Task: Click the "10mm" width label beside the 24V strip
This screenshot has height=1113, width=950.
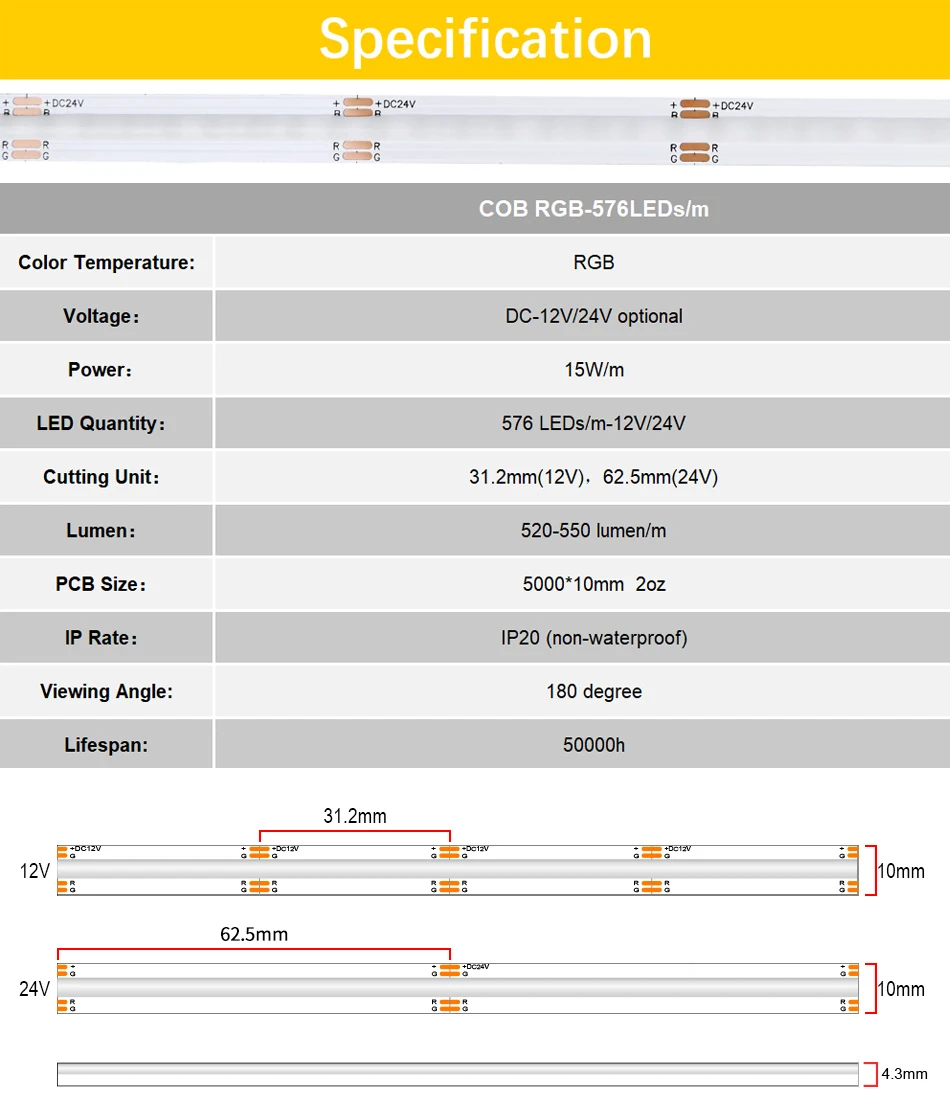Action: (x=901, y=989)
